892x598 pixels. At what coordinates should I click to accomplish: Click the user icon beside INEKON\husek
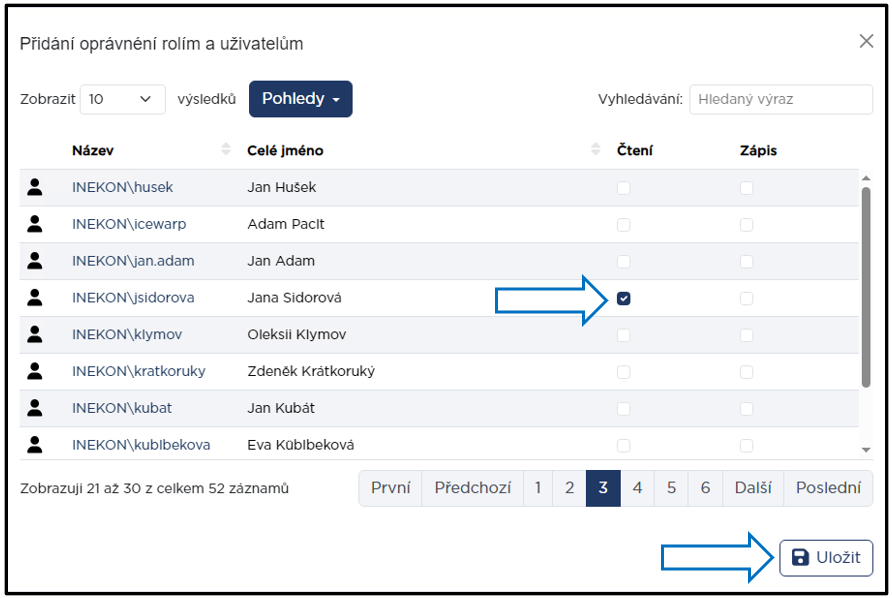pos(35,187)
